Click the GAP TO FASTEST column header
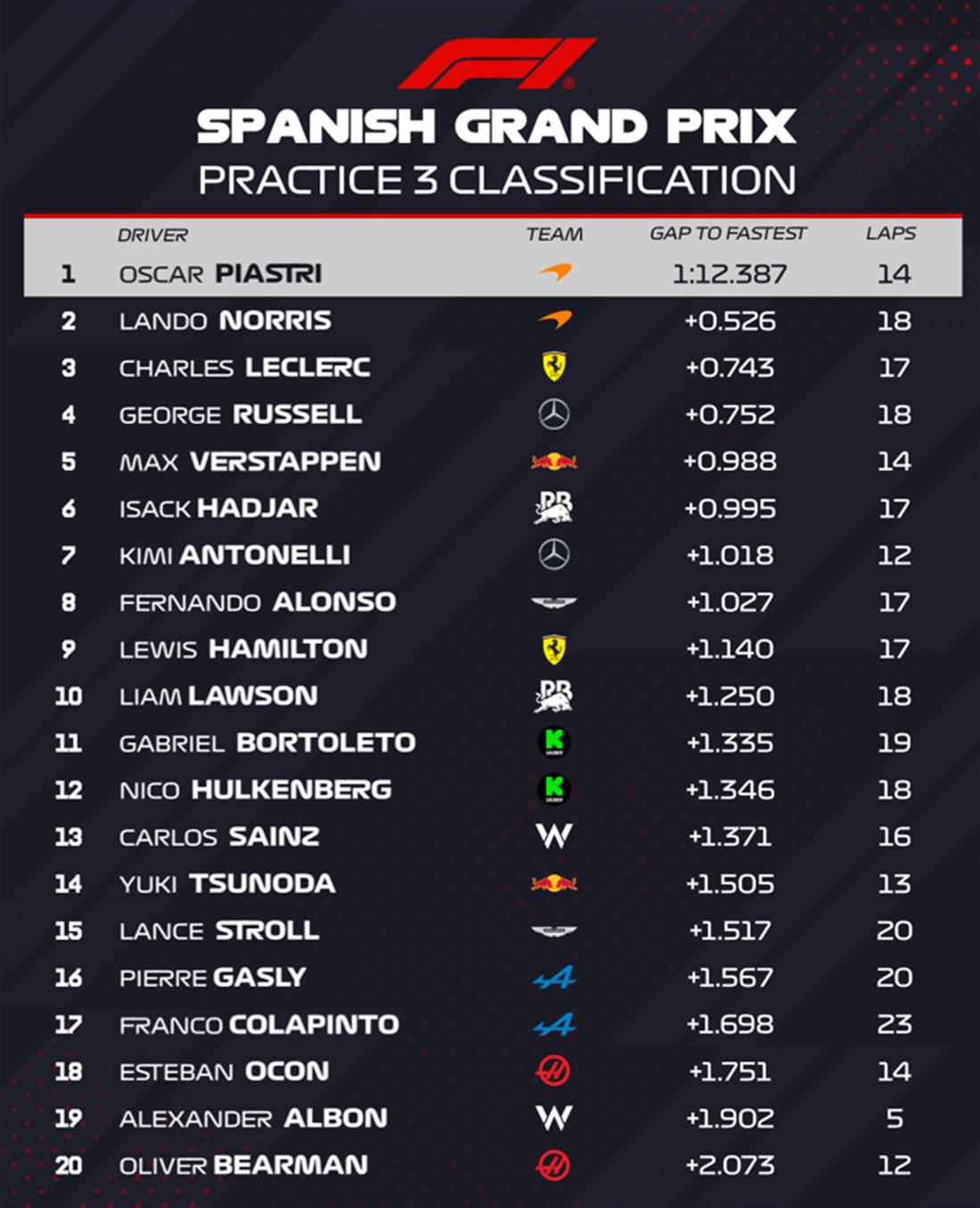Image resolution: width=980 pixels, height=1208 pixels. (x=728, y=234)
